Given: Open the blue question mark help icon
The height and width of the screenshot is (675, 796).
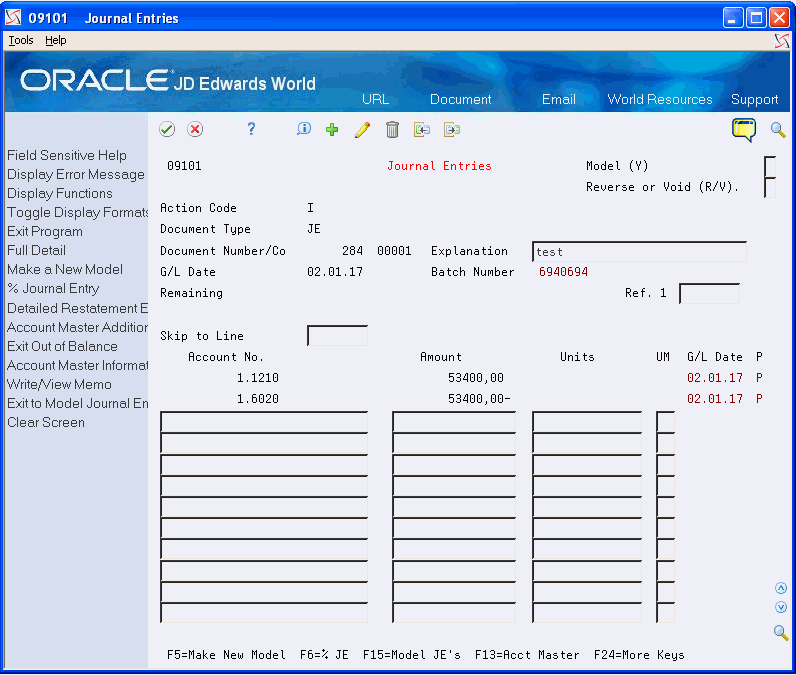Looking at the screenshot, I should (251, 129).
